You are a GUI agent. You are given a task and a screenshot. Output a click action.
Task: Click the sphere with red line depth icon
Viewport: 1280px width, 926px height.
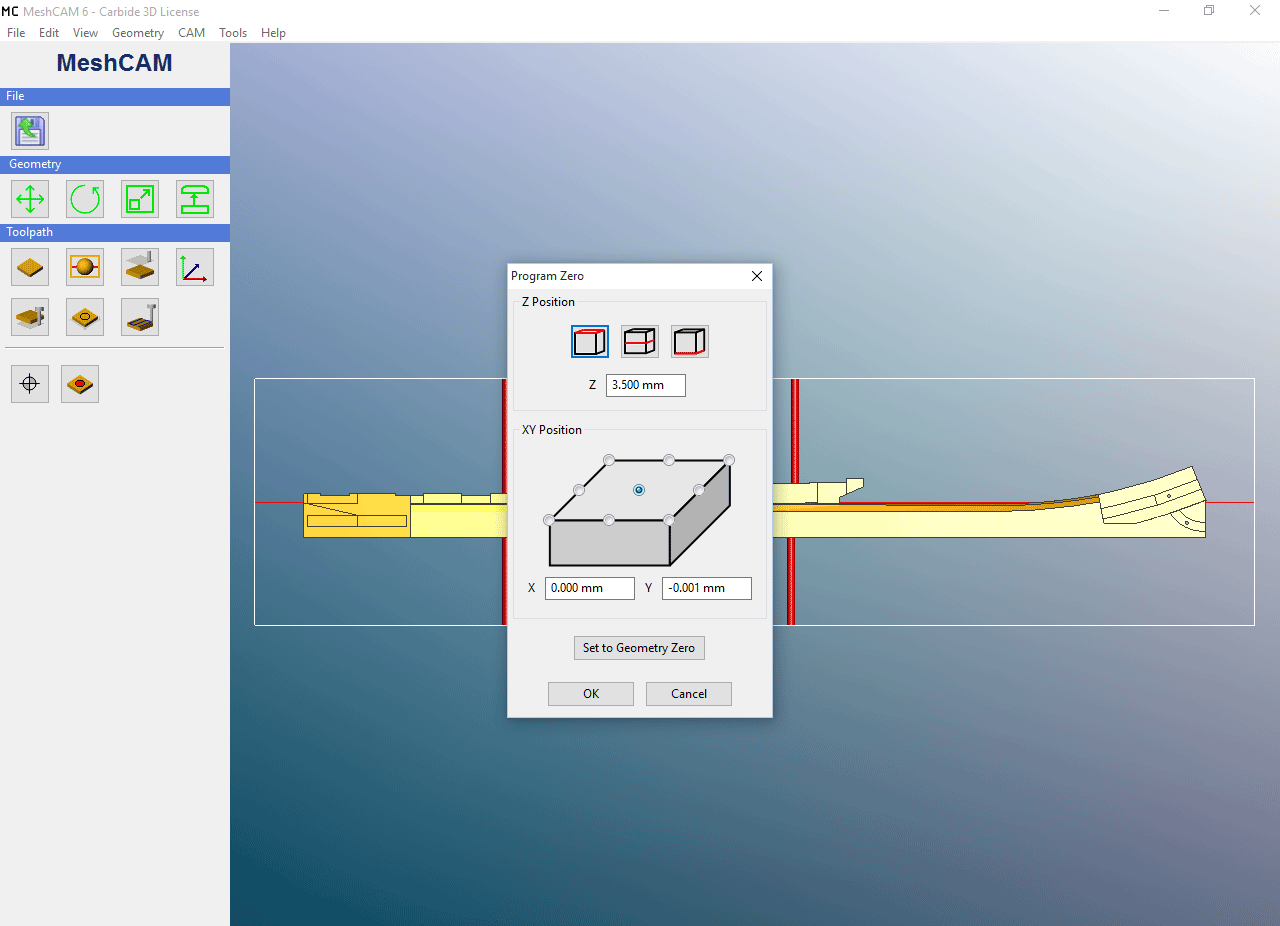tap(85, 267)
